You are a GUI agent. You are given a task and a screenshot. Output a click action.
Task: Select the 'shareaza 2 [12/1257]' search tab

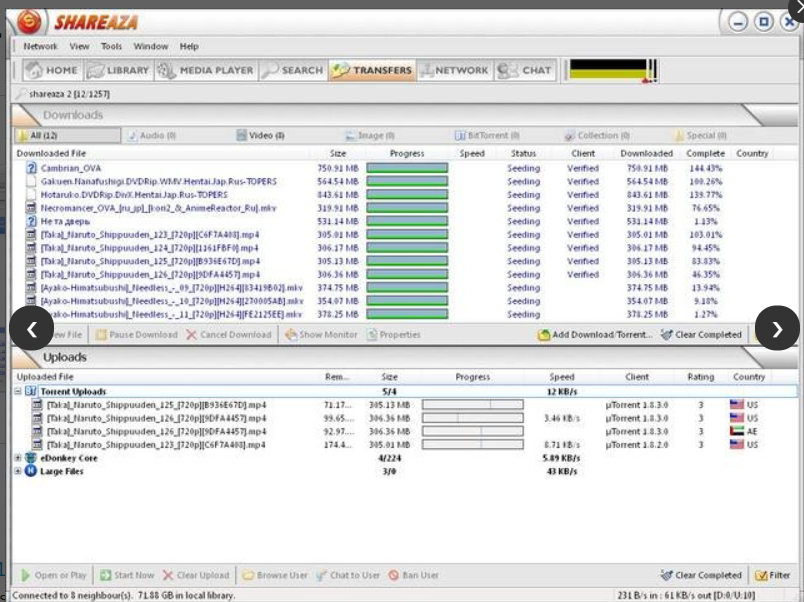point(63,94)
